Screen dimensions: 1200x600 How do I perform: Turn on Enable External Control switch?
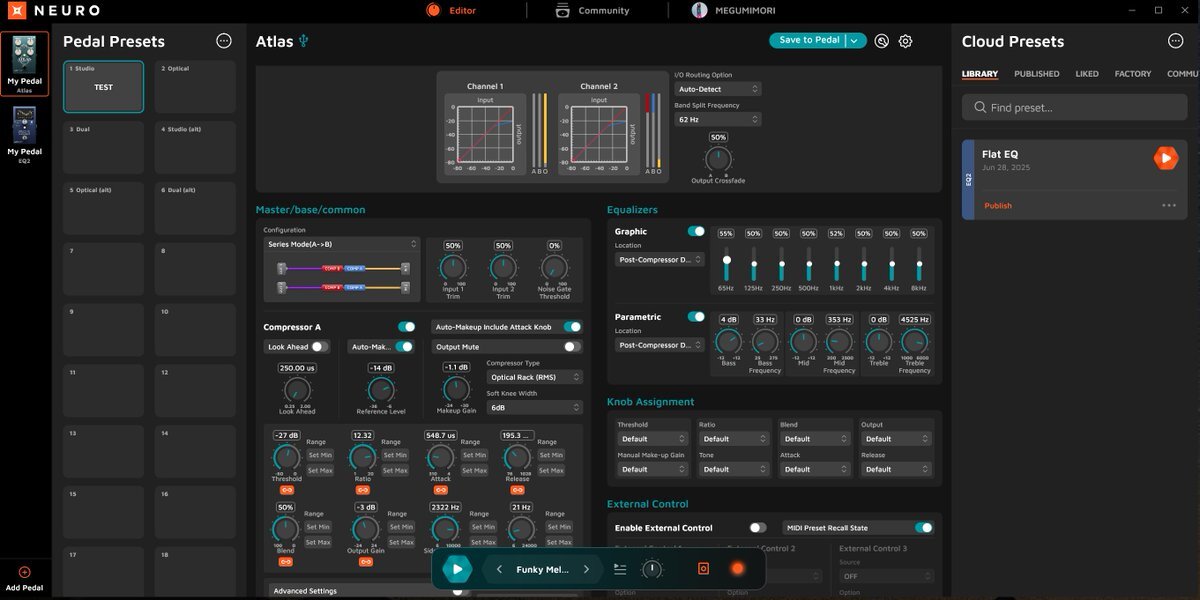pyautogui.click(x=758, y=528)
